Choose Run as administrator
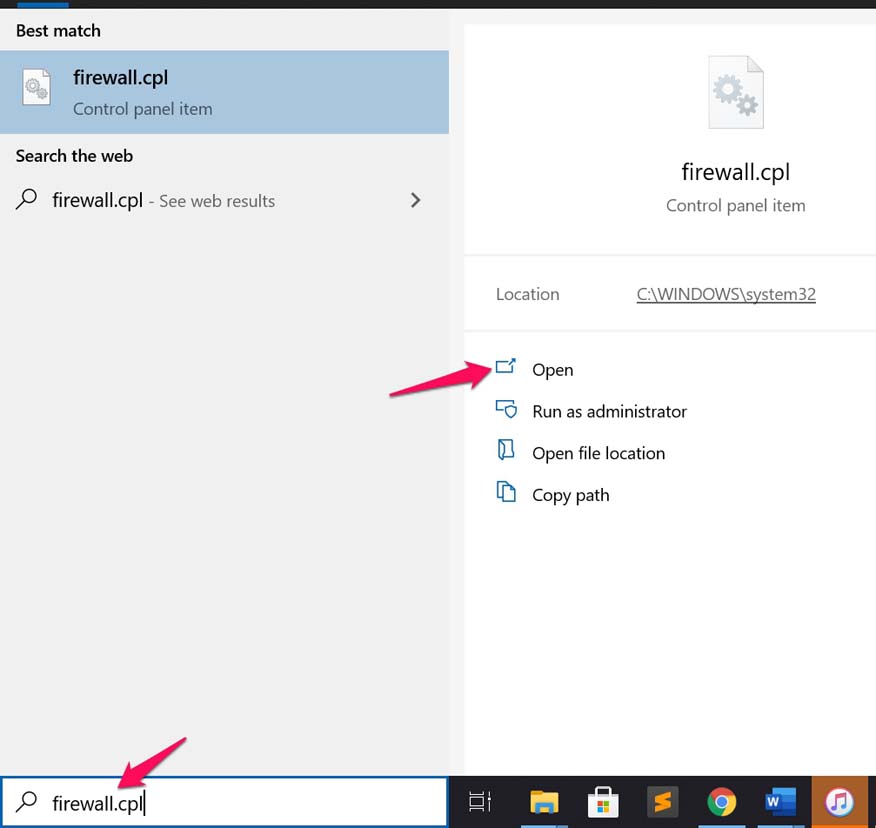876x828 pixels. point(610,411)
